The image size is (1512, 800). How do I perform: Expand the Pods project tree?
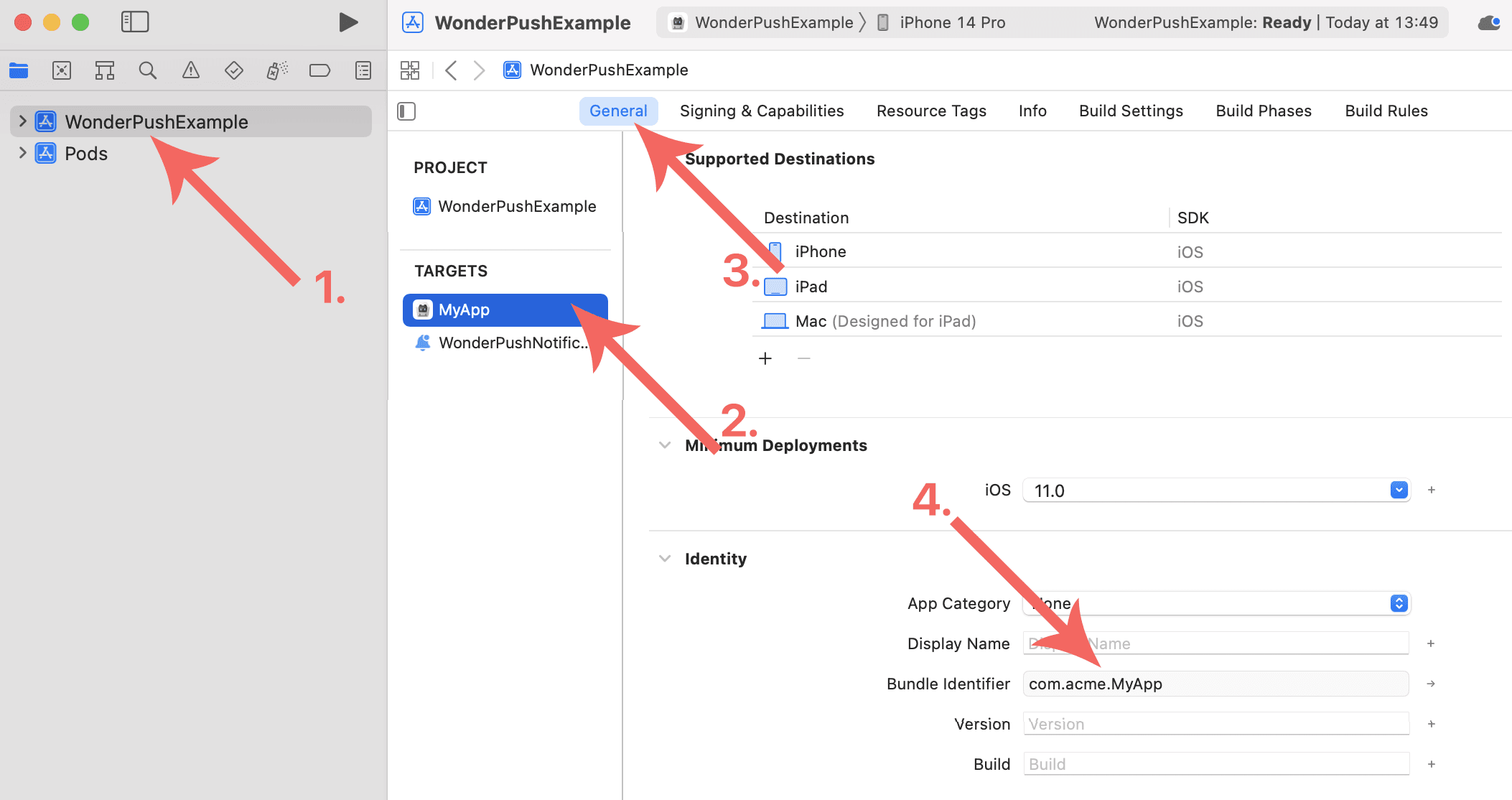(22, 153)
